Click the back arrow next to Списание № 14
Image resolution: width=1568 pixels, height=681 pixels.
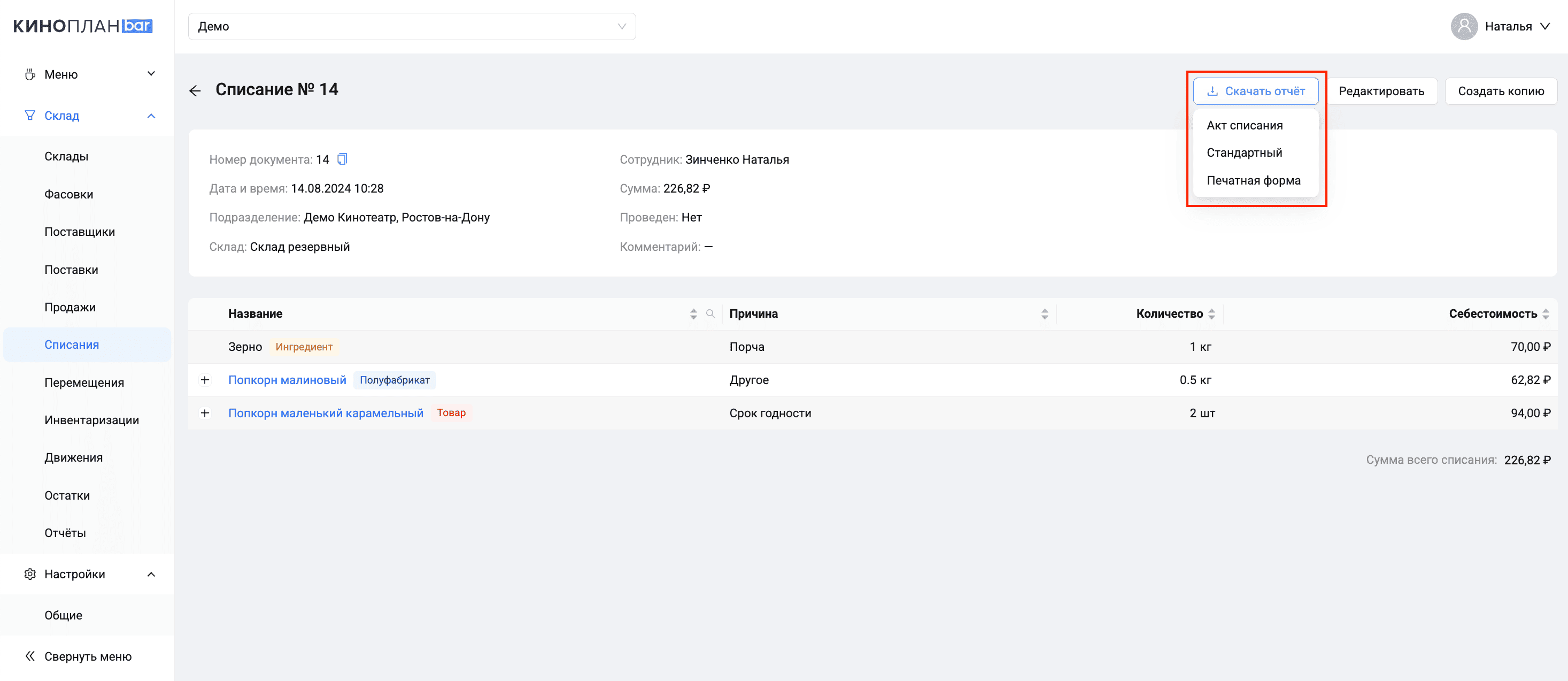click(195, 91)
